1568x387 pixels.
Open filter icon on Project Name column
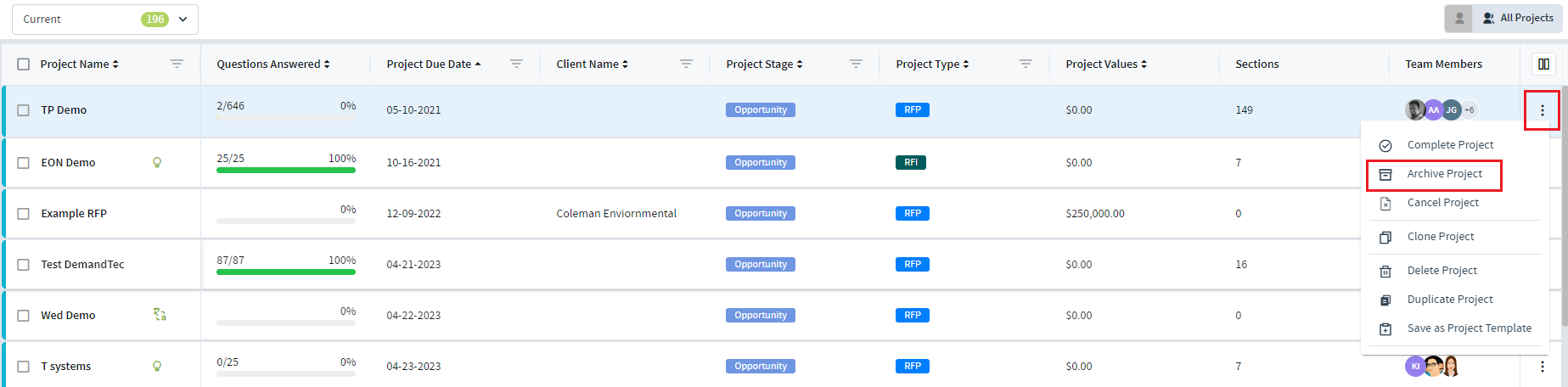177,64
